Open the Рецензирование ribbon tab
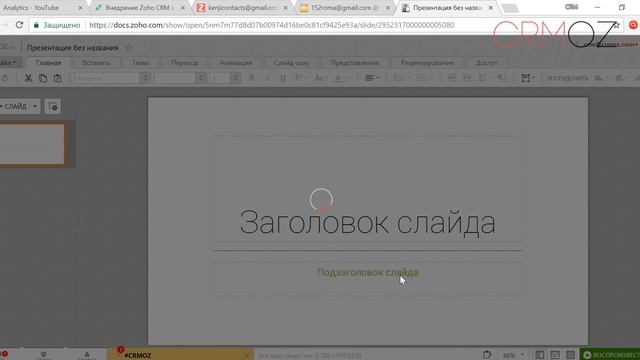640x360 pixels. point(427,63)
